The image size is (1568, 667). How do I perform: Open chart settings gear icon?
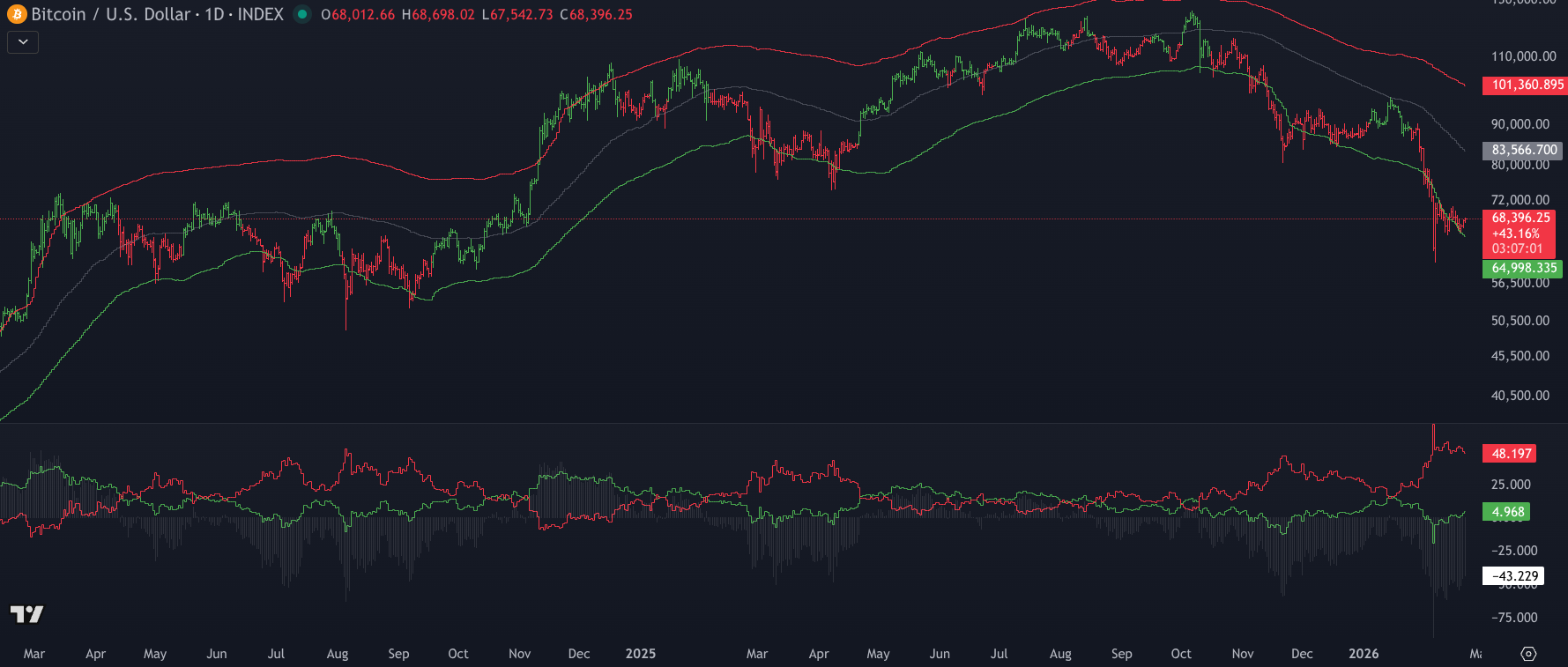(1528, 654)
